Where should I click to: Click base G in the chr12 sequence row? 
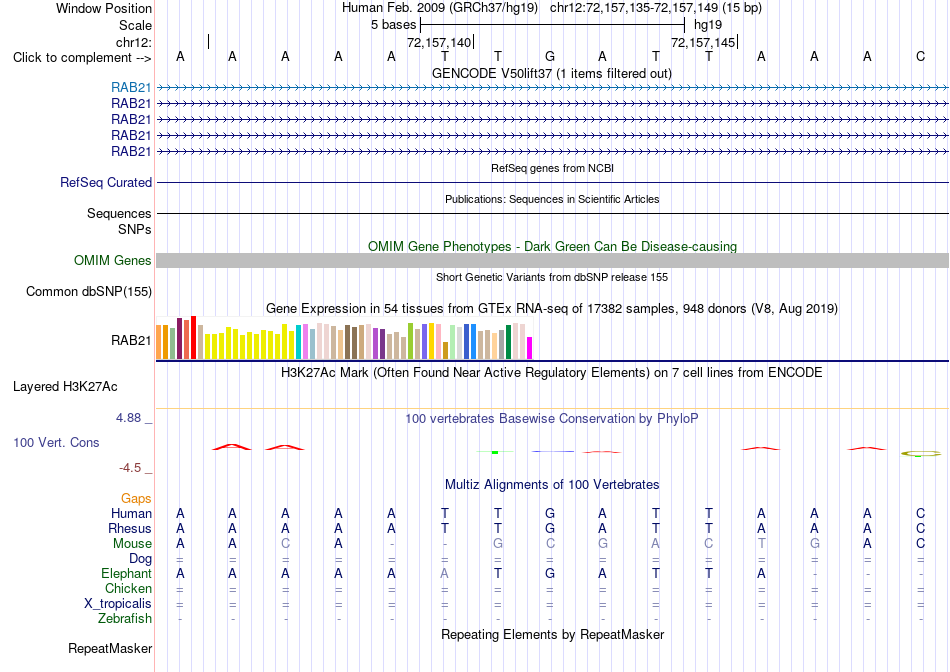pos(550,56)
